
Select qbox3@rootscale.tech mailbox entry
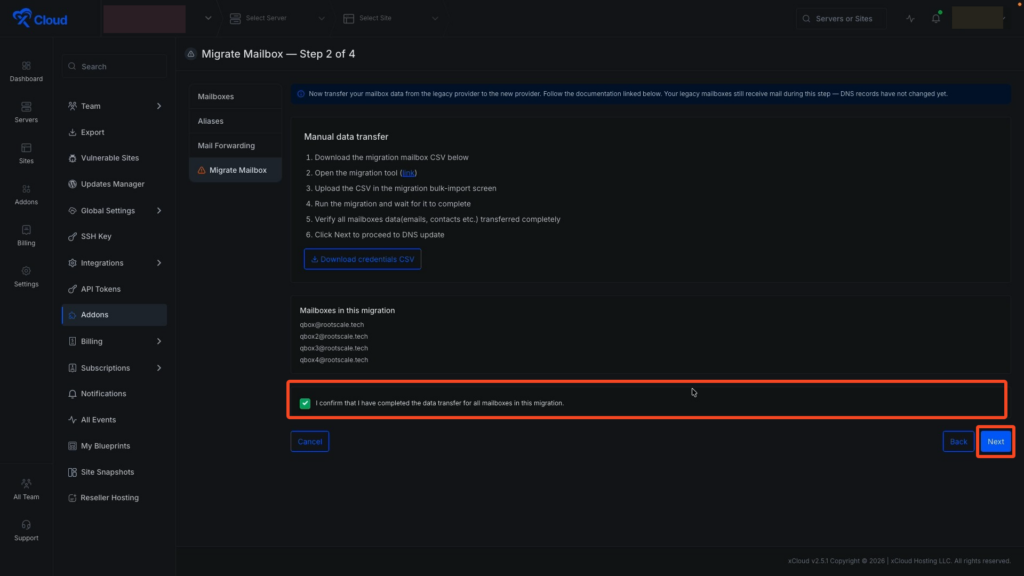point(334,348)
